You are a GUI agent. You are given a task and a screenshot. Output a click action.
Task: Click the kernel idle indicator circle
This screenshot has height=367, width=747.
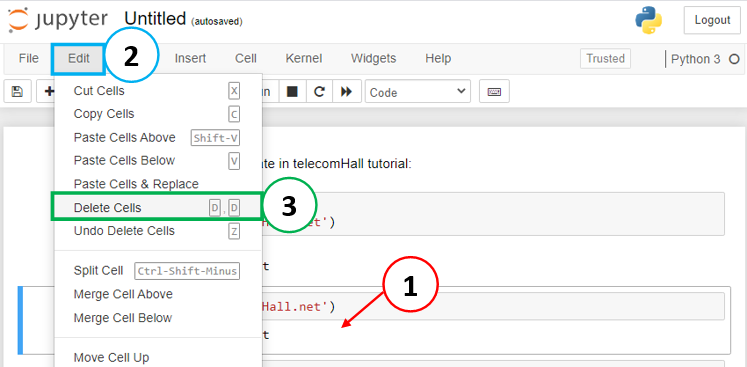734,59
